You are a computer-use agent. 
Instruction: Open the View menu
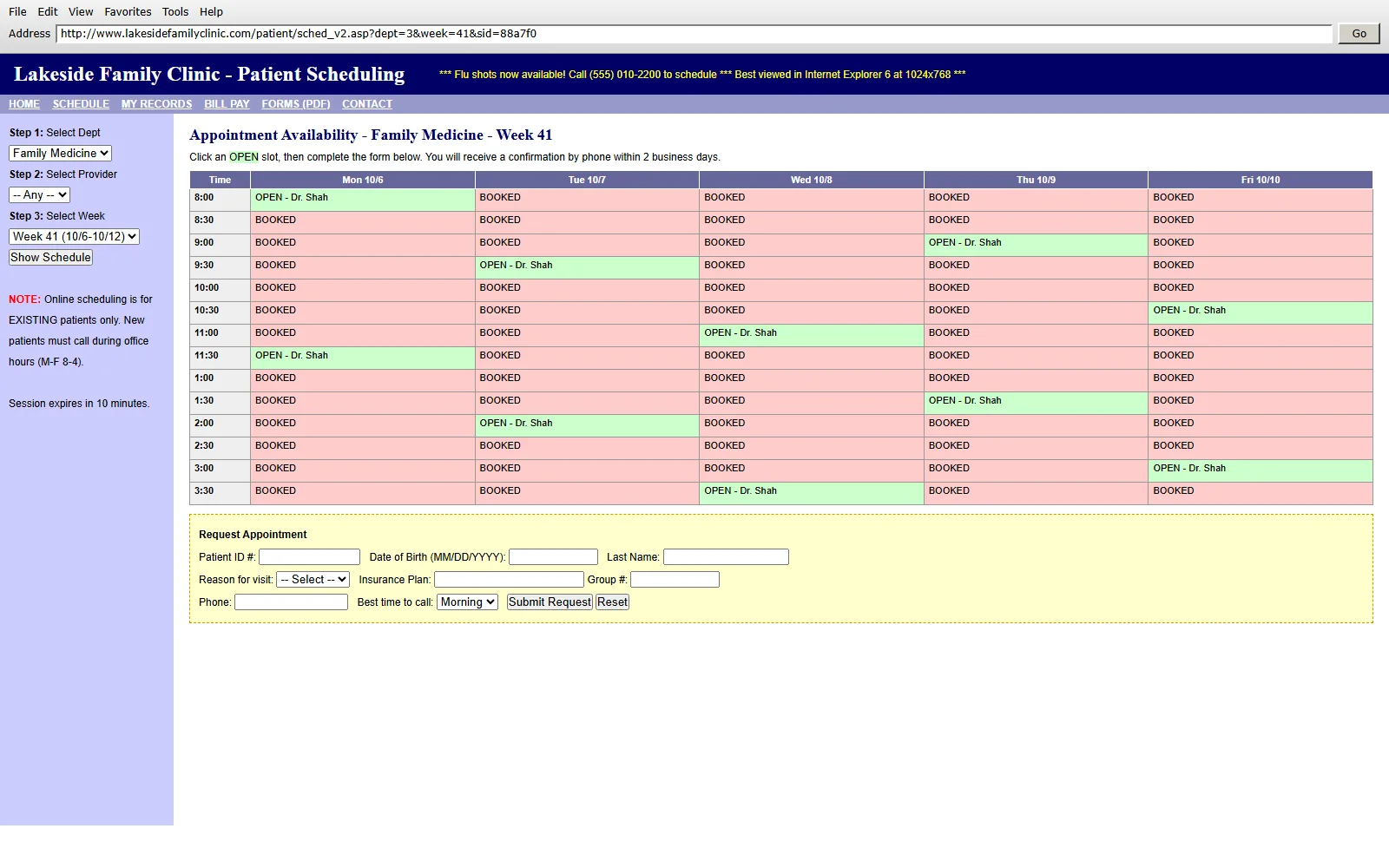click(81, 11)
